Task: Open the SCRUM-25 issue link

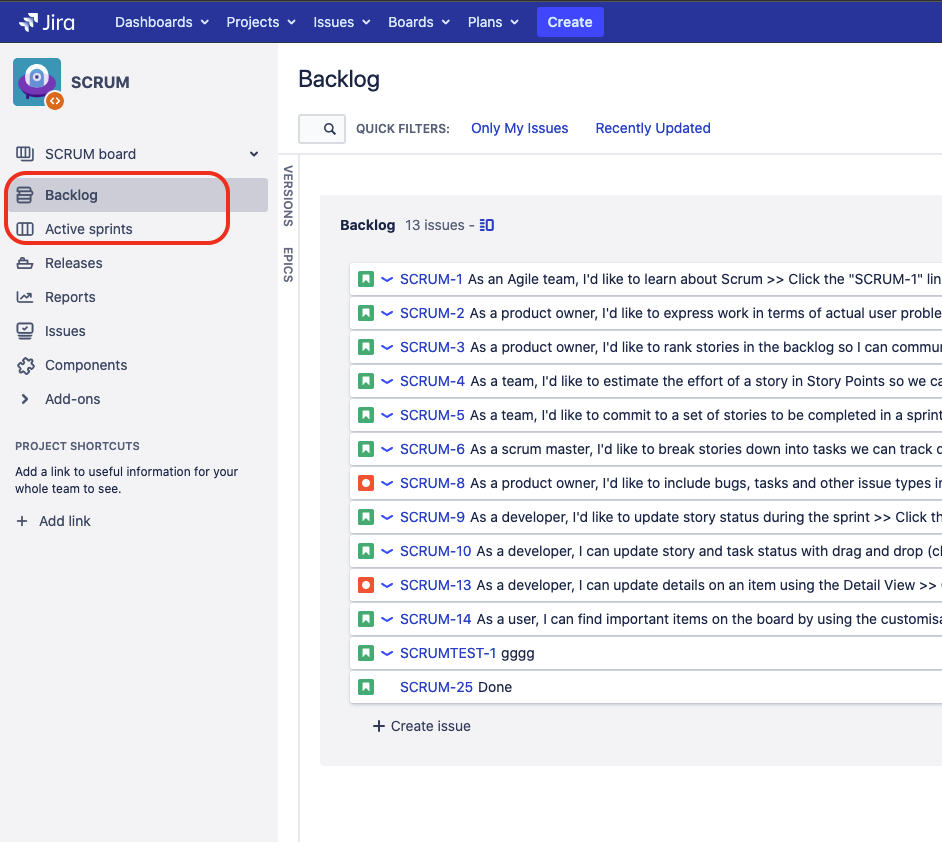Action: click(x=436, y=686)
